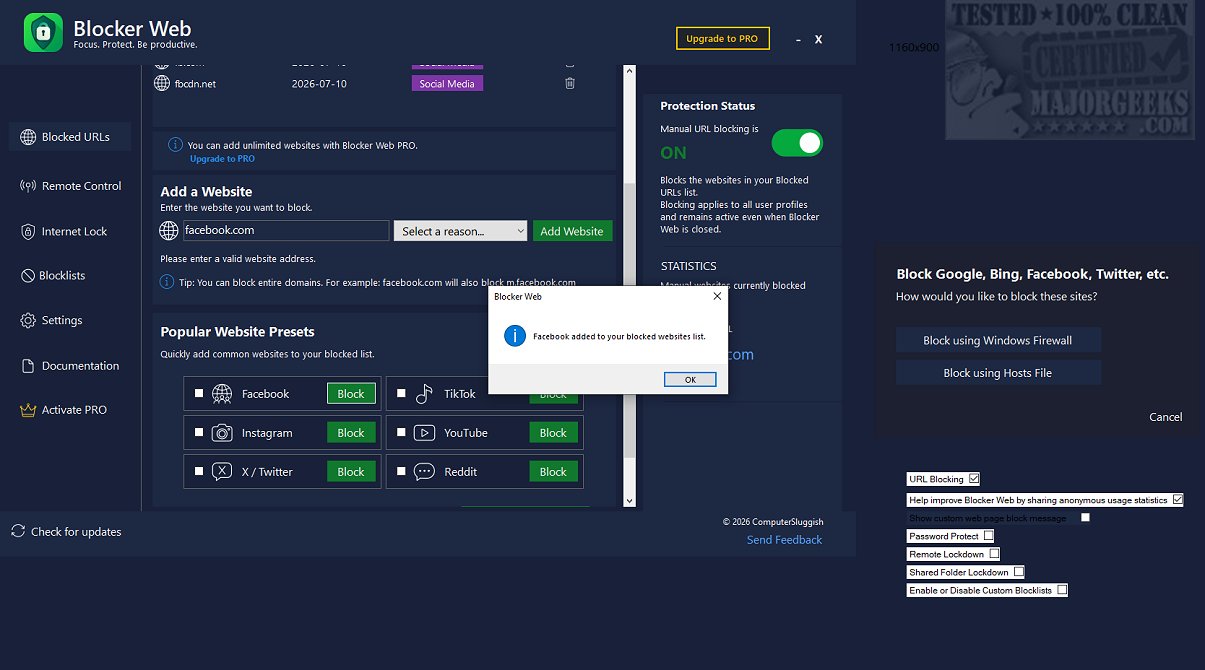The image size is (1205, 670).
Task: Uncheck the URL Blocking checkbox
Action: click(x=974, y=479)
